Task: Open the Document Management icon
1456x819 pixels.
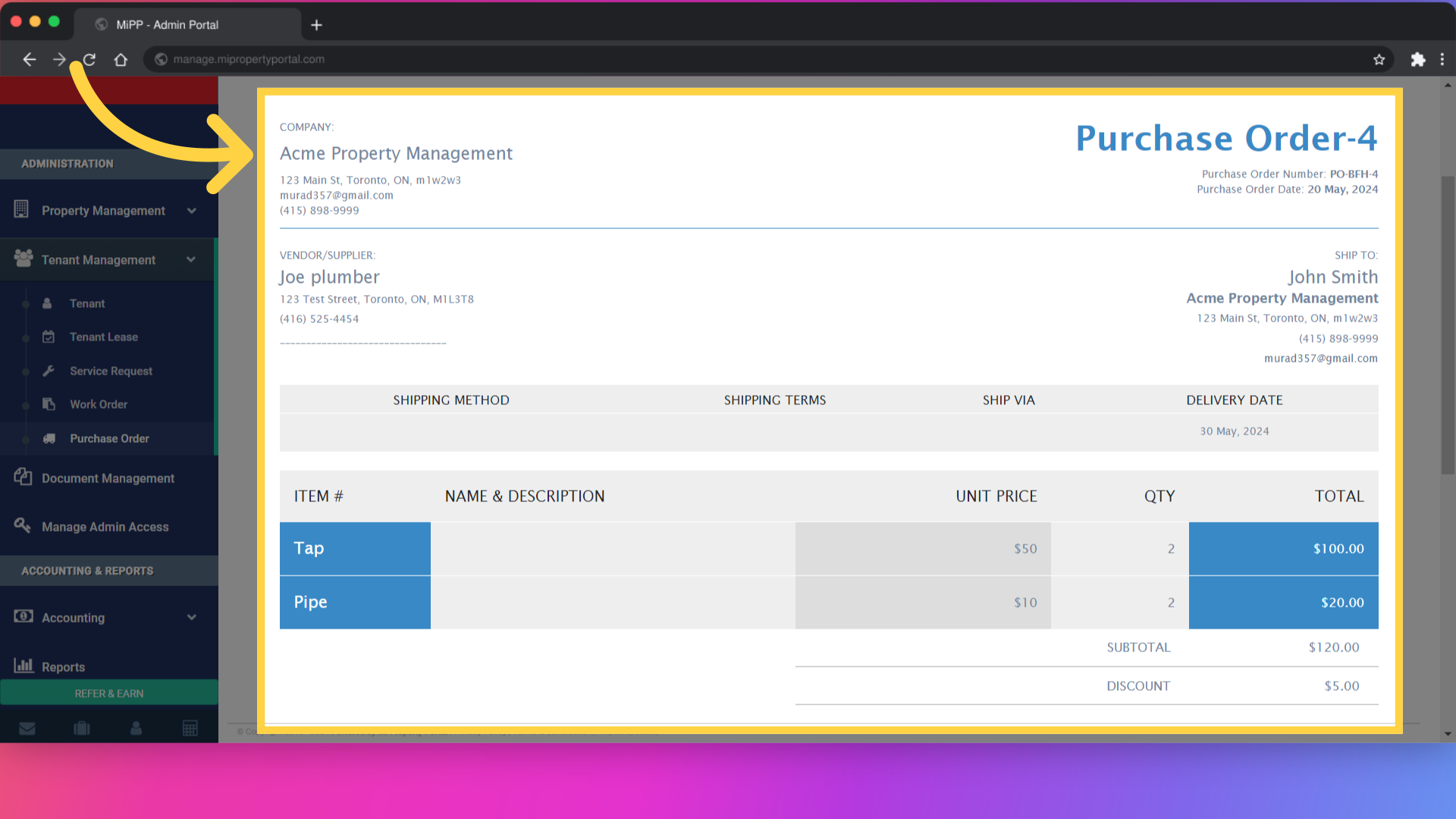Action: (x=22, y=477)
